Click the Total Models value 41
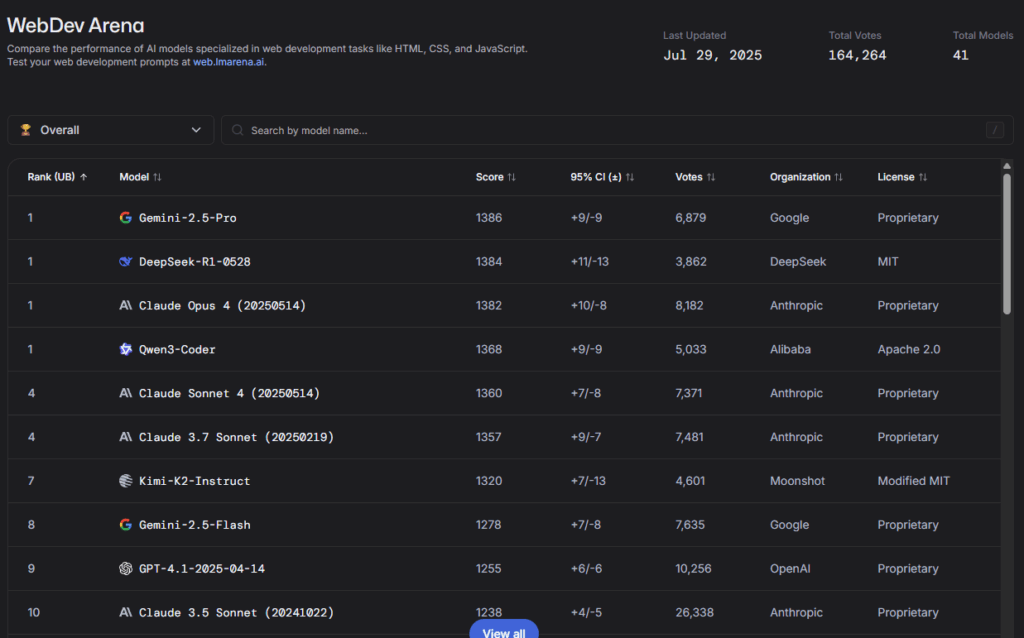The height and width of the screenshot is (638, 1024). point(961,56)
